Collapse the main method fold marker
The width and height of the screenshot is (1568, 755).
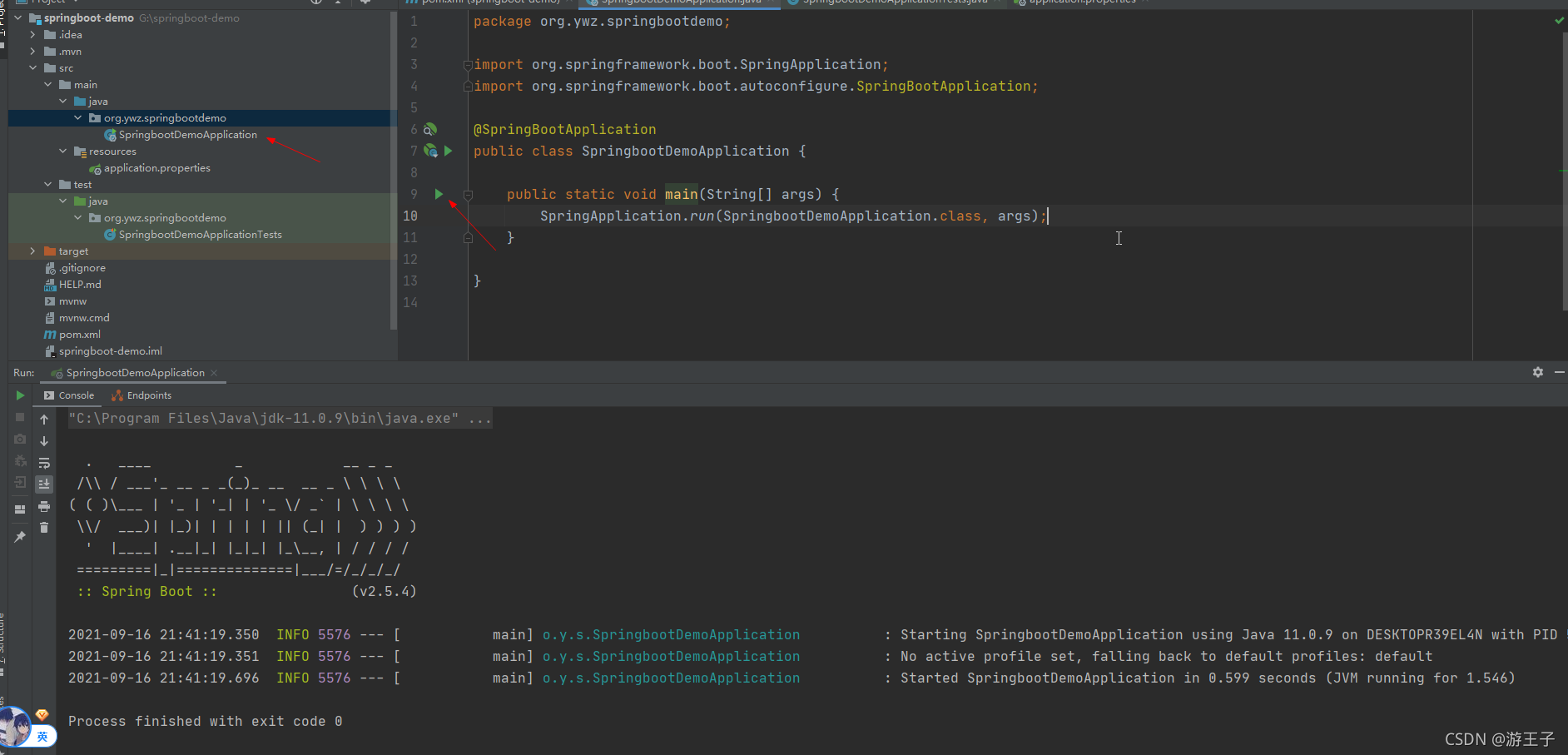tap(468, 194)
